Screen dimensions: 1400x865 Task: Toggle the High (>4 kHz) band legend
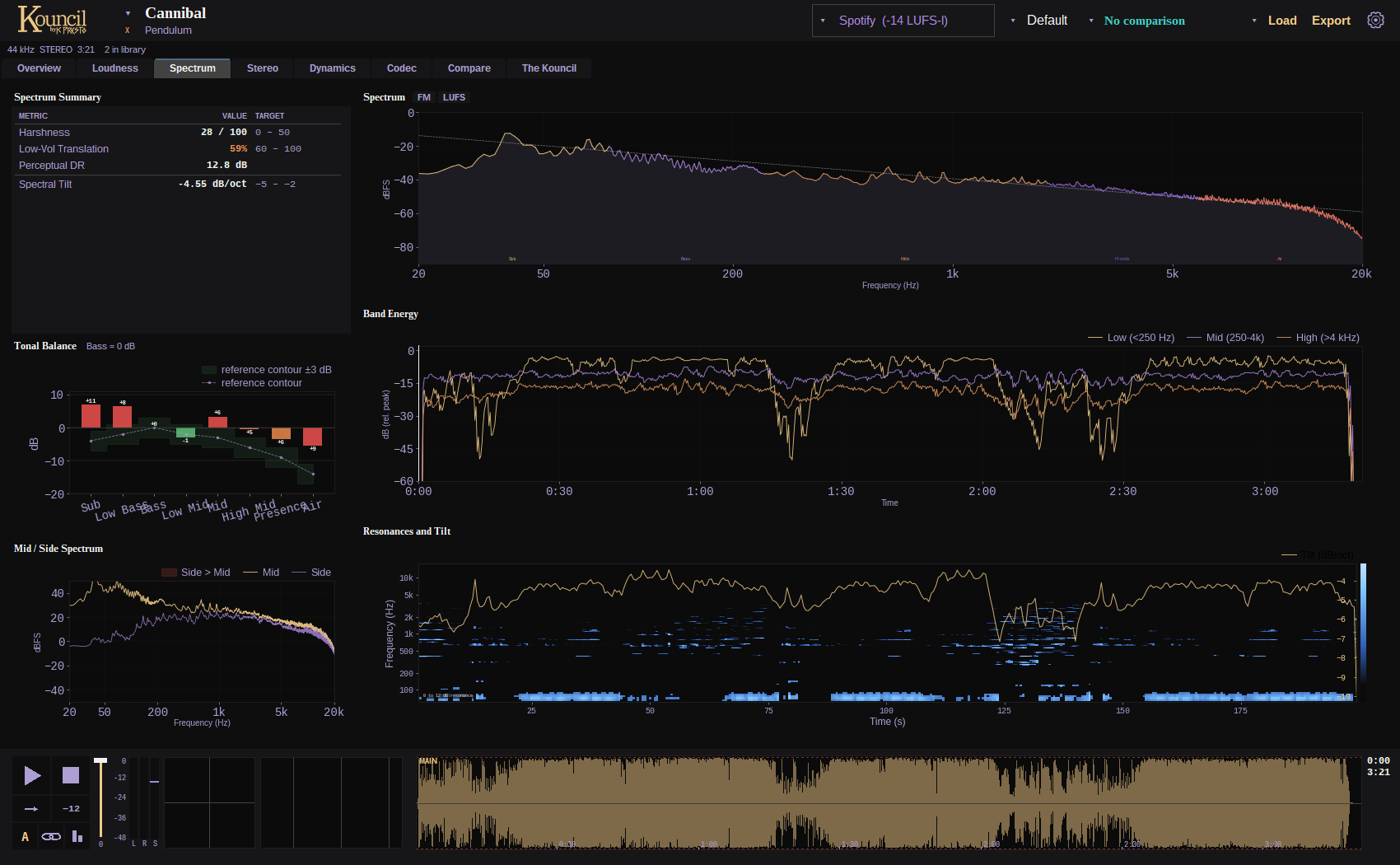pyautogui.click(x=1318, y=338)
